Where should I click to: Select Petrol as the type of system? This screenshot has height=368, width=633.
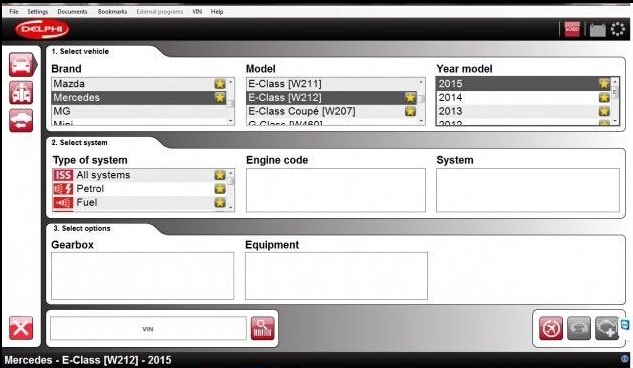pyautogui.click(x=140, y=188)
